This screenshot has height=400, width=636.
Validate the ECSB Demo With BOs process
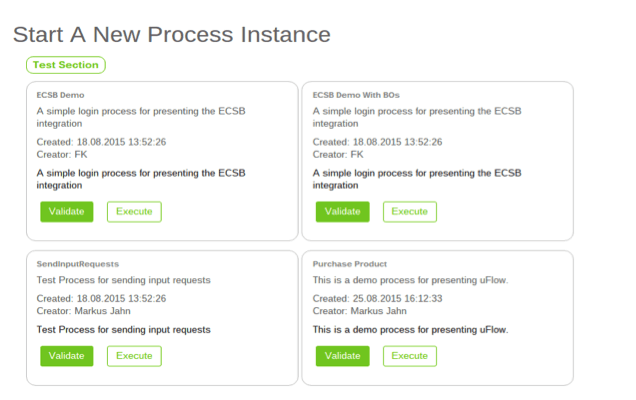point(343,212)
